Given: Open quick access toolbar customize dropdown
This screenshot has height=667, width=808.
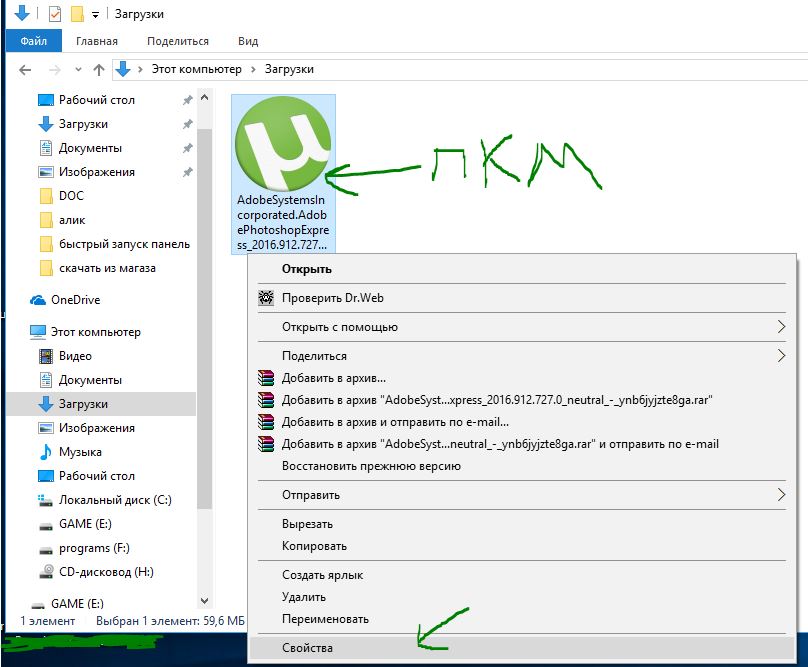Looking at the screenshot, I should [95, 15].
